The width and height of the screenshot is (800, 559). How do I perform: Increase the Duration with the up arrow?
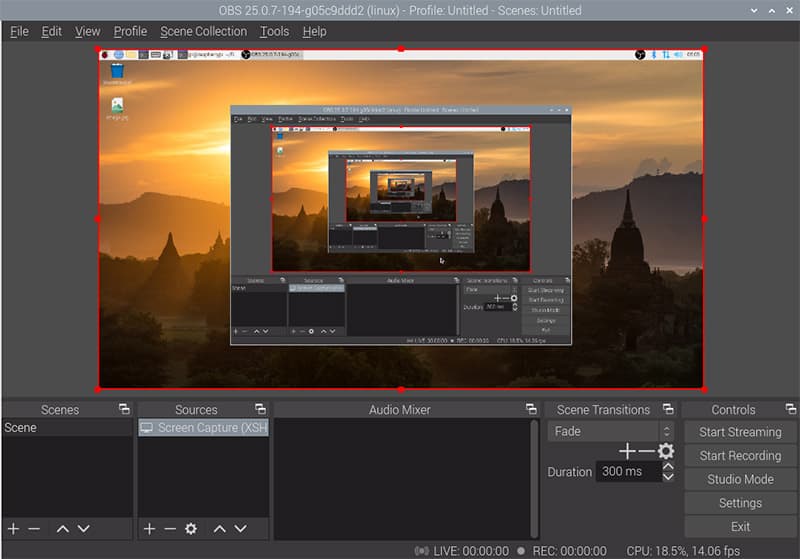coord(668,466)
